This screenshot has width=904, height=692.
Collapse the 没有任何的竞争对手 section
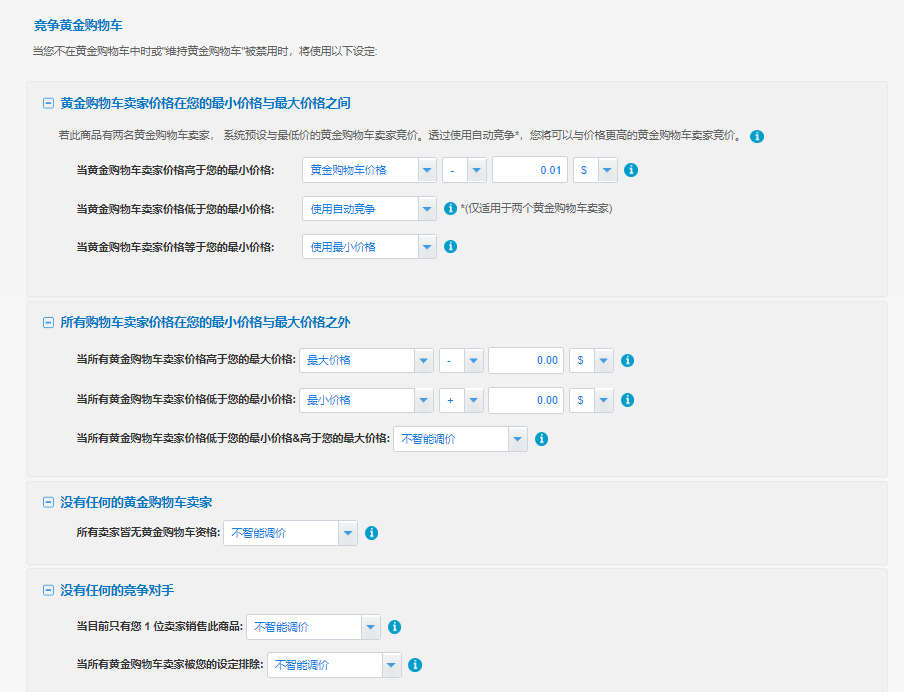coord(48,591)
